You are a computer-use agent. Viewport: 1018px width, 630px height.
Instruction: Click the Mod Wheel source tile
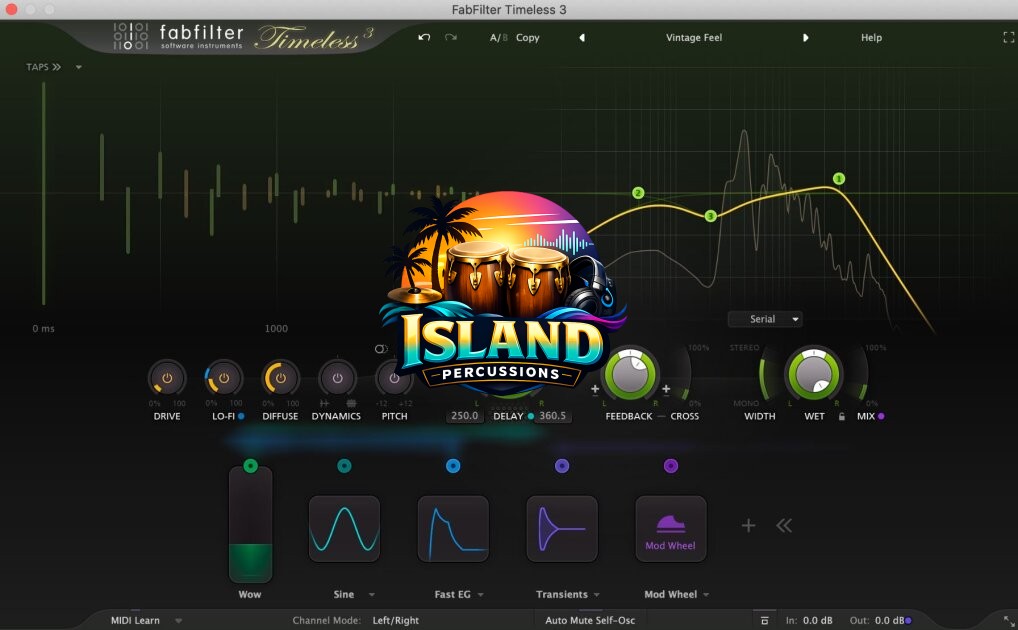pos(671,529)
